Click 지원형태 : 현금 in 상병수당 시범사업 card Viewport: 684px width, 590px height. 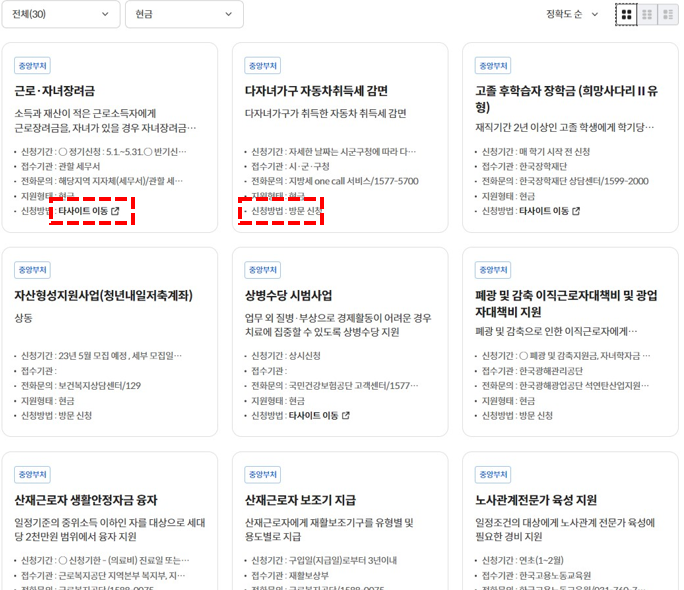tap(278, 401)
